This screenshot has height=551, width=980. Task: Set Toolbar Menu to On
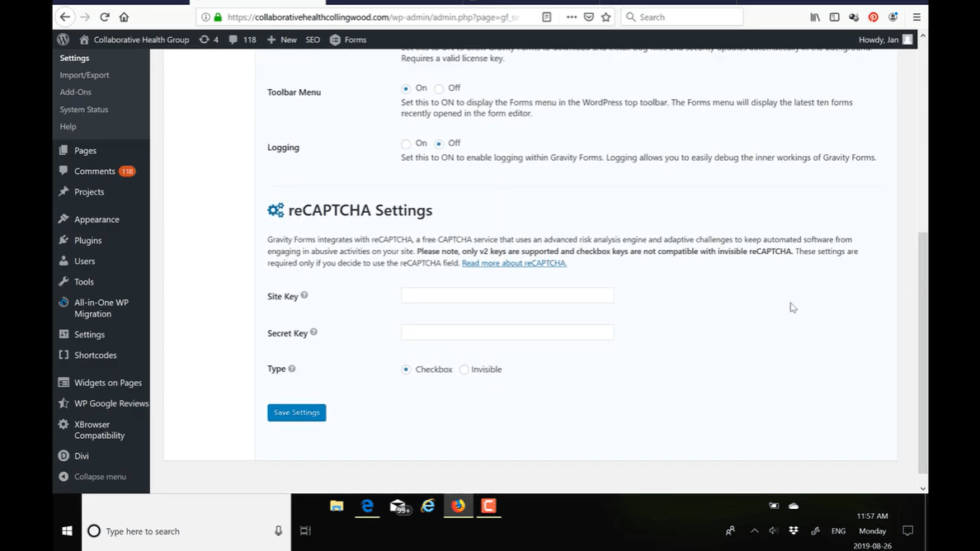pyautogui.click(x=406, y=89)
